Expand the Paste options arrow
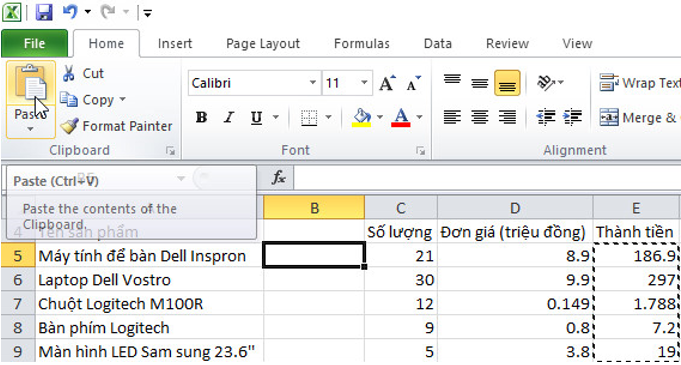The image size is (681, 365). [30, 129]
